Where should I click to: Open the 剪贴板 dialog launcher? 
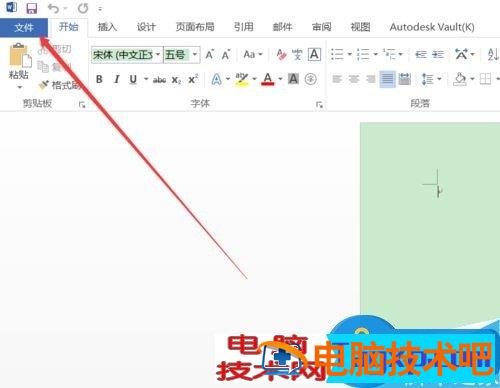[x=82, y=105]
